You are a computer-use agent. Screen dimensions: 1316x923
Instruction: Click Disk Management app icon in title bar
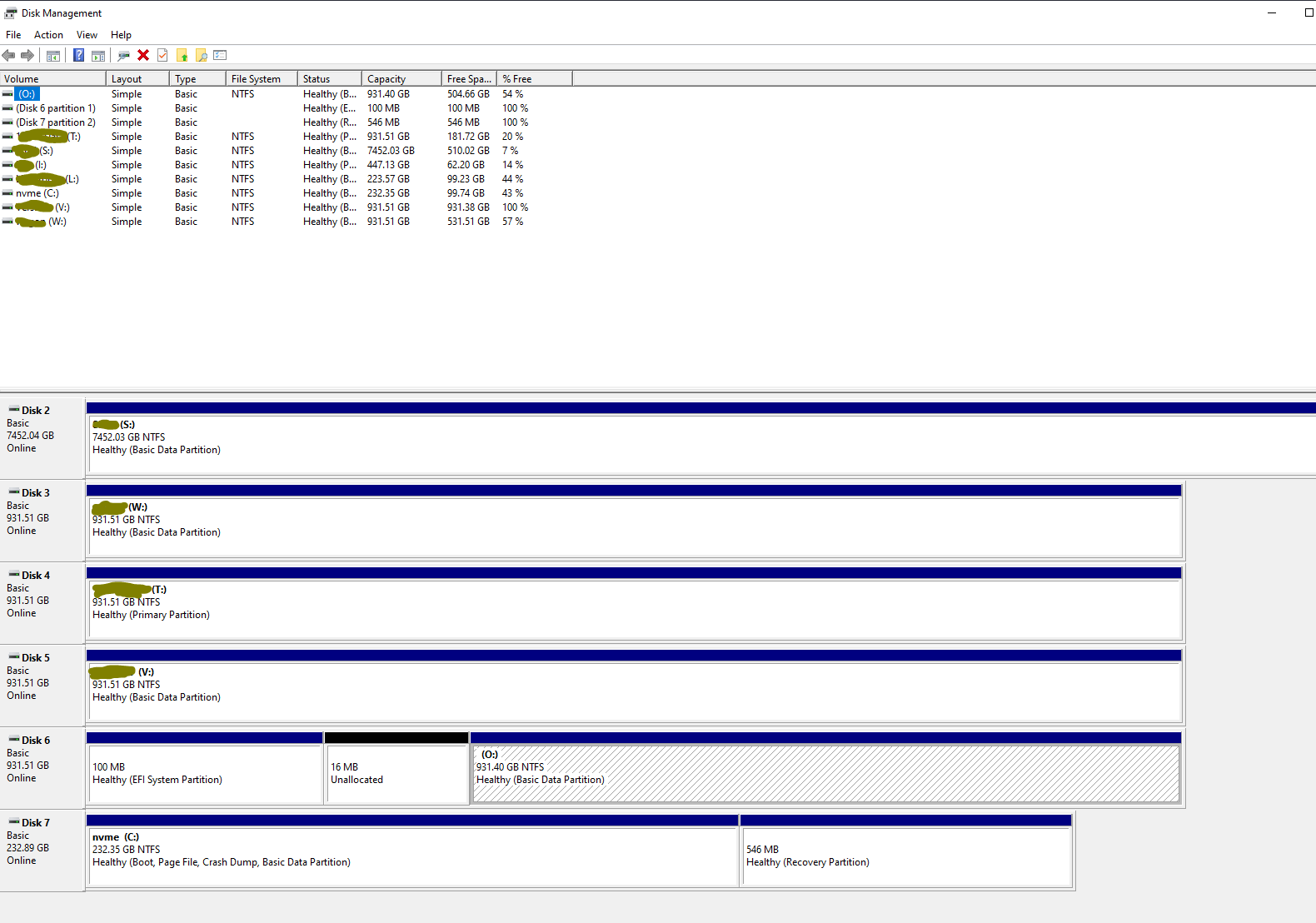pos(11,13)
